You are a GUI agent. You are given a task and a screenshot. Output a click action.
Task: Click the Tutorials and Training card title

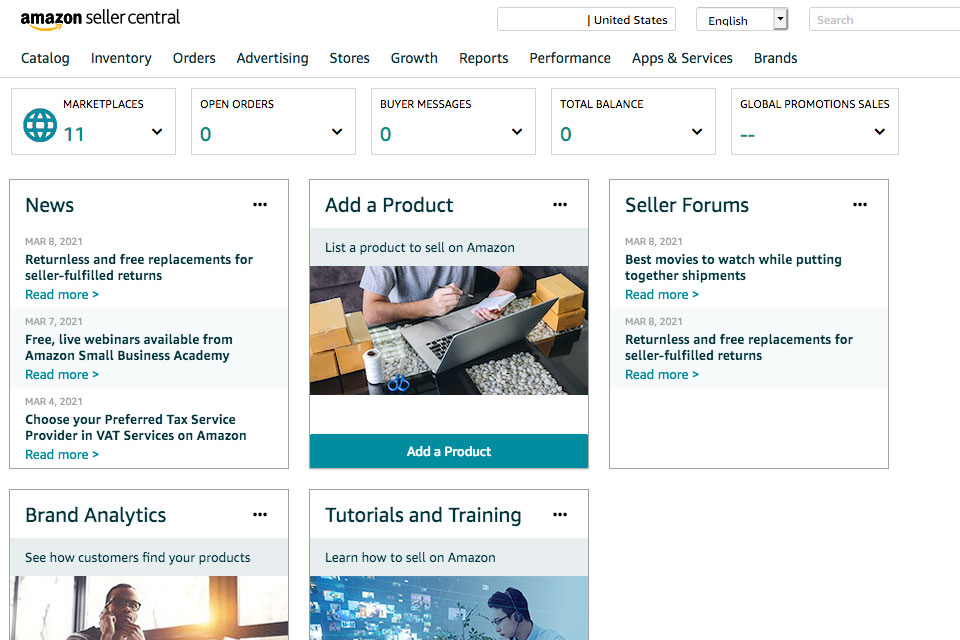(423, 515)
